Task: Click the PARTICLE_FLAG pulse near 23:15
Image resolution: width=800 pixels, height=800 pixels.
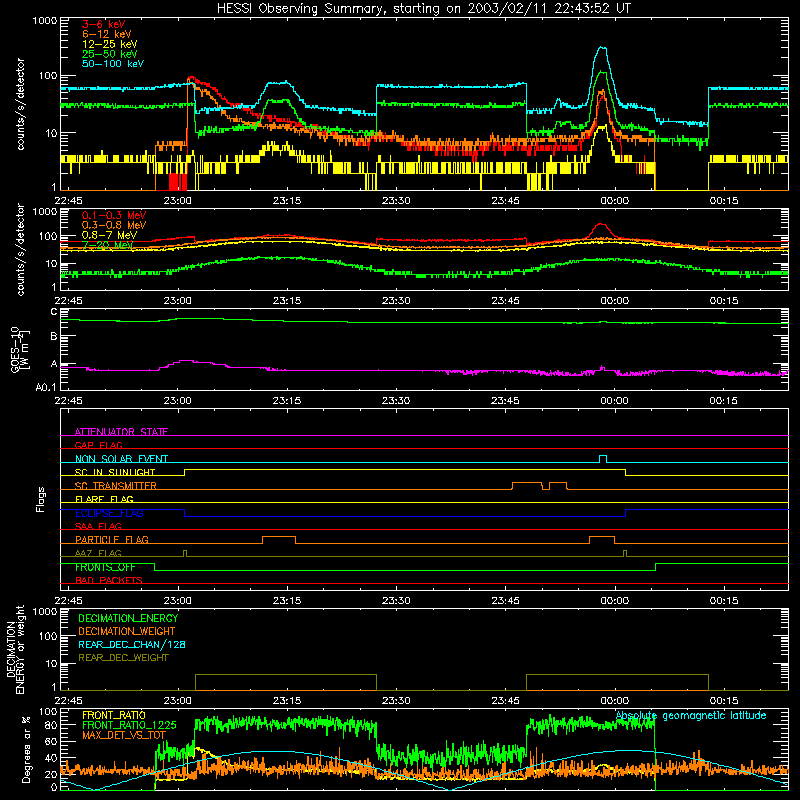Action: [279, 540]
